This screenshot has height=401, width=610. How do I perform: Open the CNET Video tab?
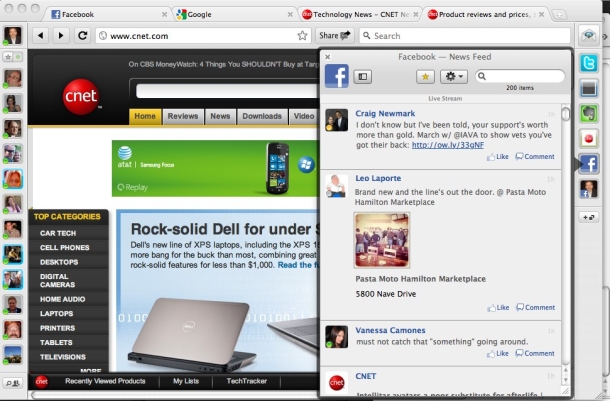pos(304,116)
